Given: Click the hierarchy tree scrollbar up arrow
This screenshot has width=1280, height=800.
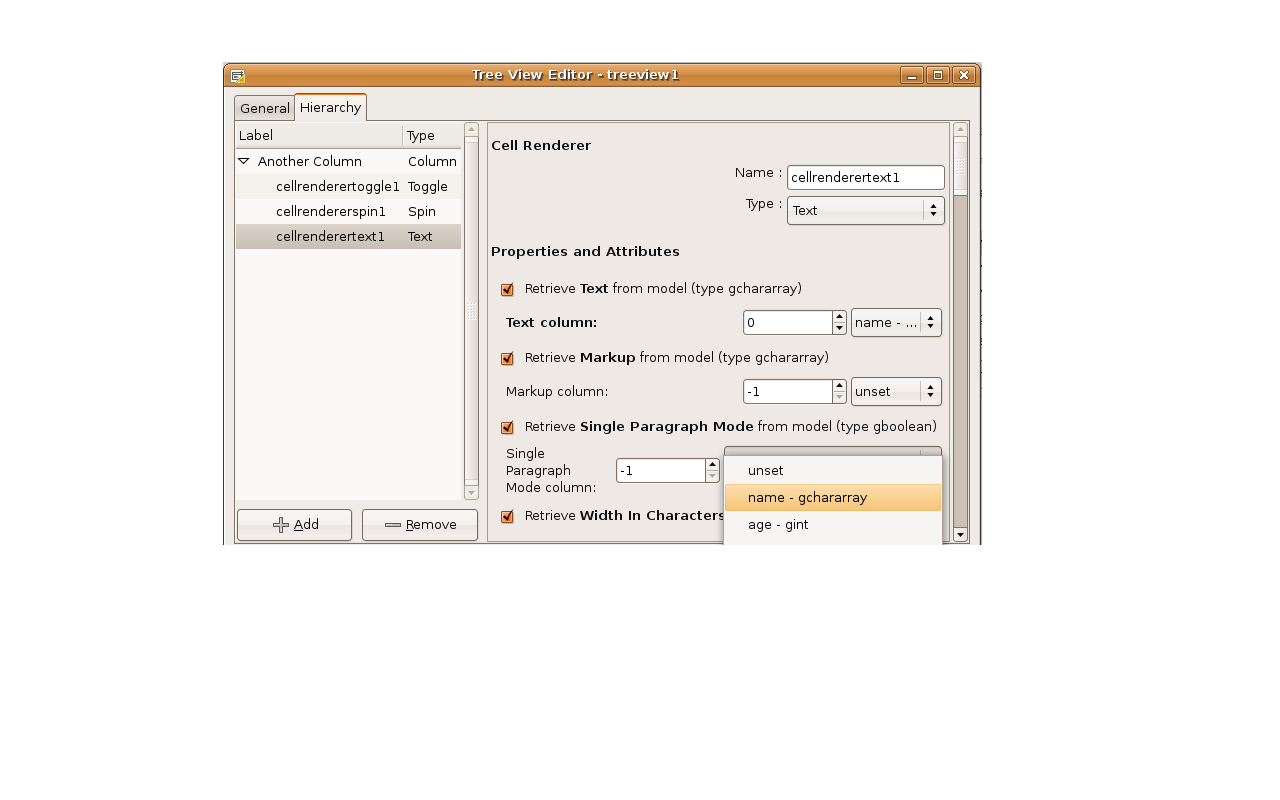Looking at the screenshot, I should click(472, 129).
